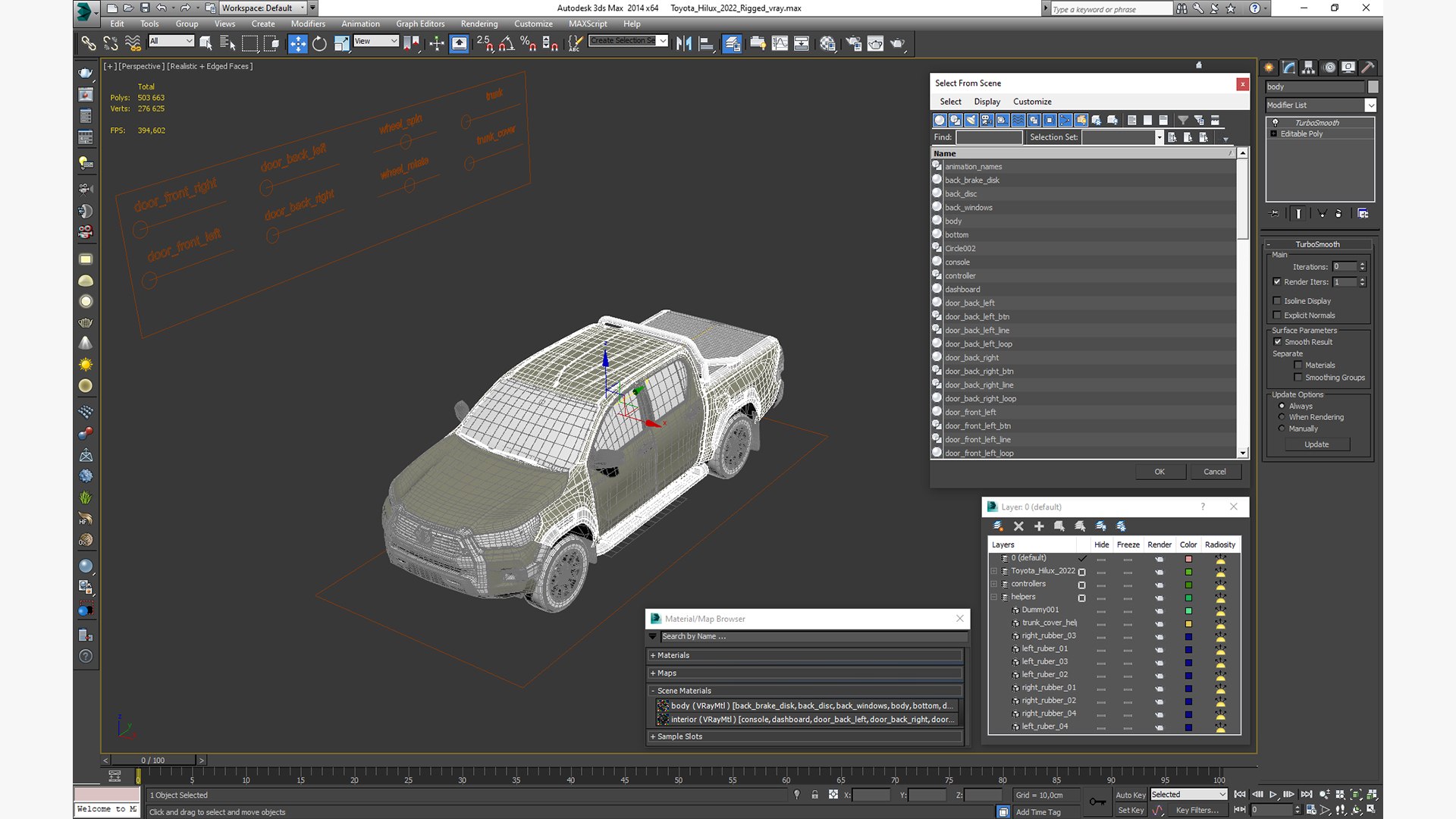Activate the Select and Move tool
The image size is (1456, 819).
tap(298, 44)
